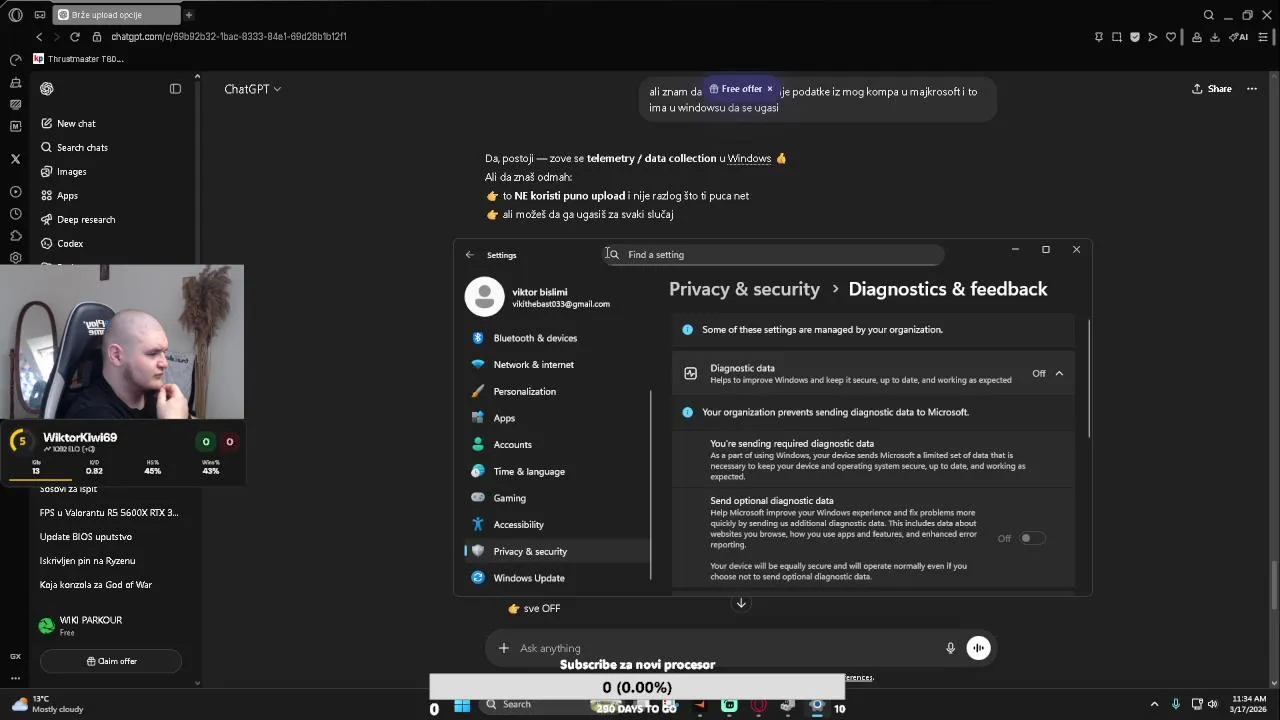The width and height of the screenshot is (1280, 720).
Task: Open browser profile account icon
Action: click(x=1196, y=37)
